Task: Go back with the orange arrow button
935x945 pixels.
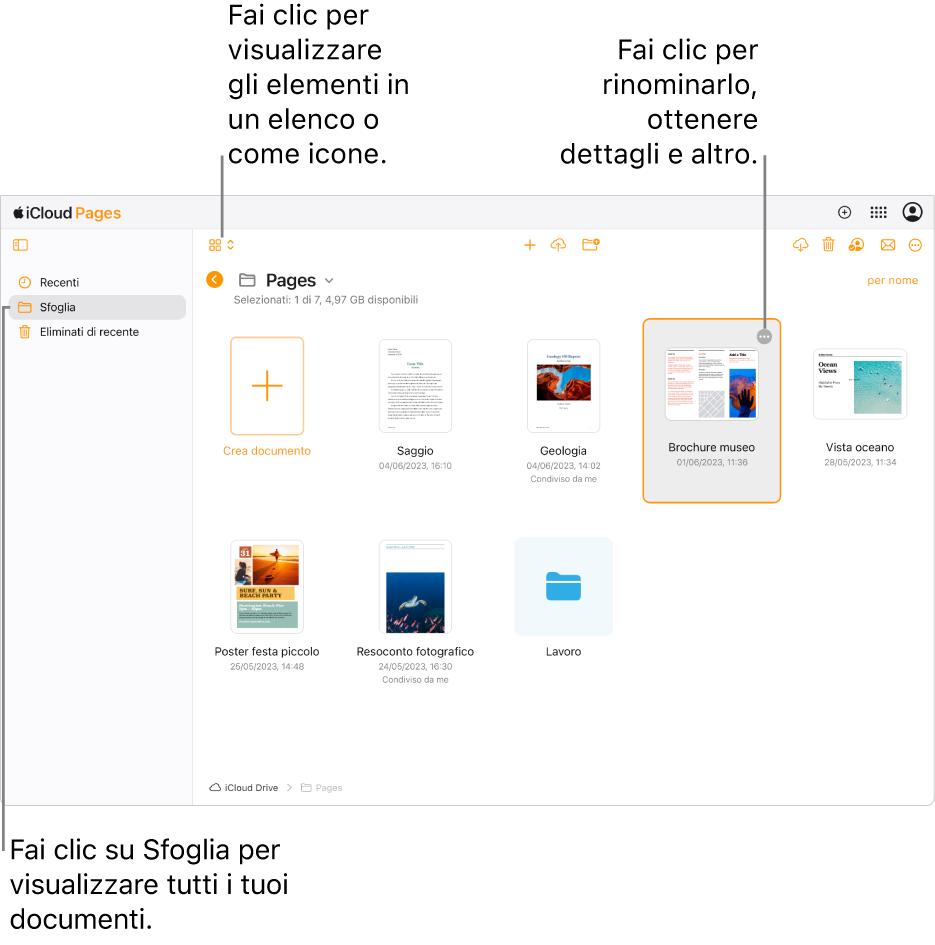Action: [215, 280]
